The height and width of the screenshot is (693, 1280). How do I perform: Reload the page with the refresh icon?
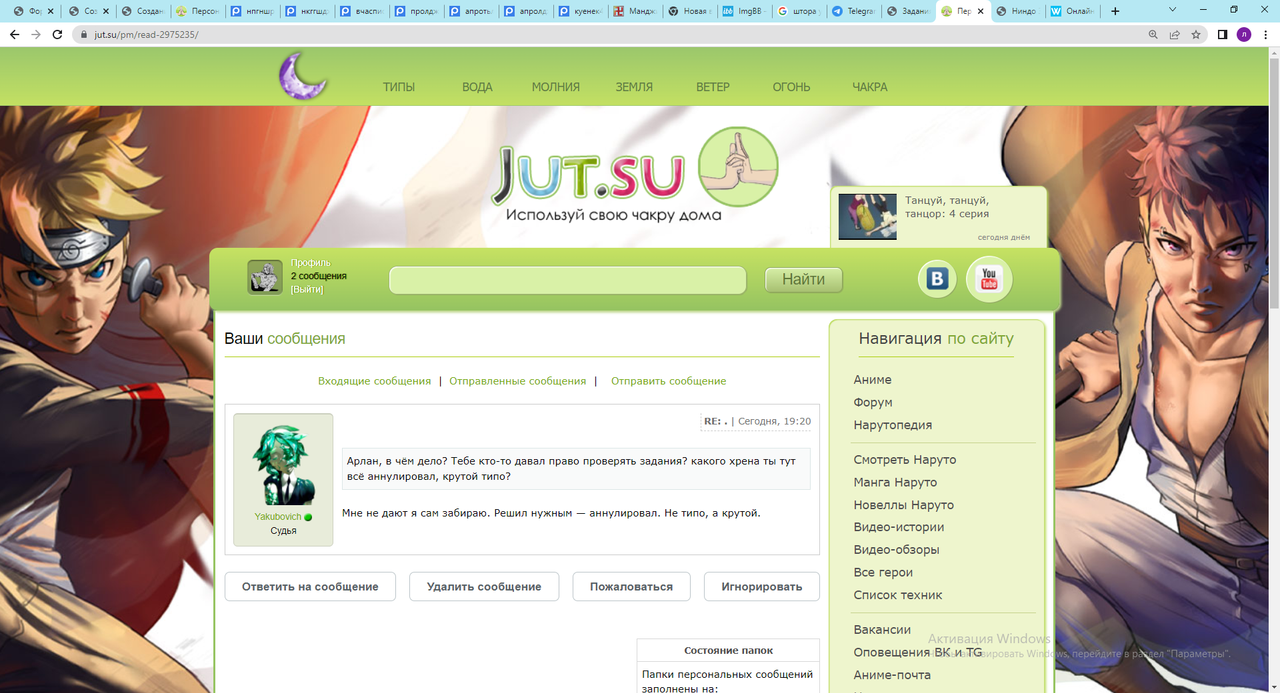[57, 34]
